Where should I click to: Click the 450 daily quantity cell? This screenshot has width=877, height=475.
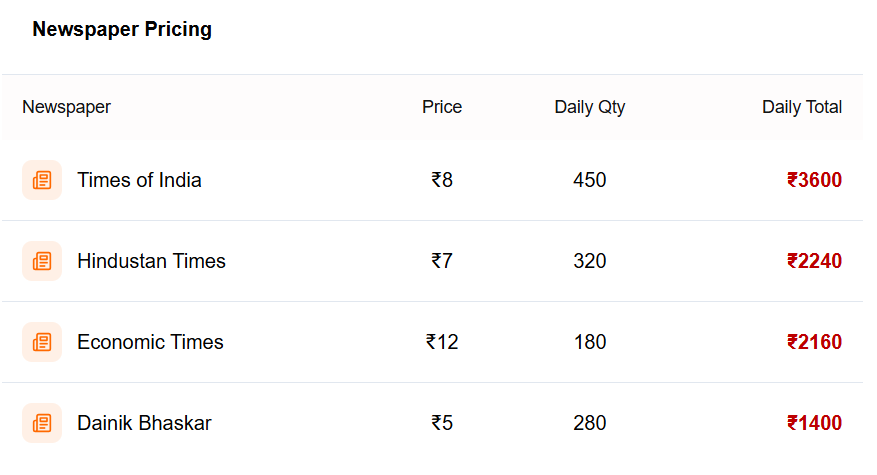point(590,180)
